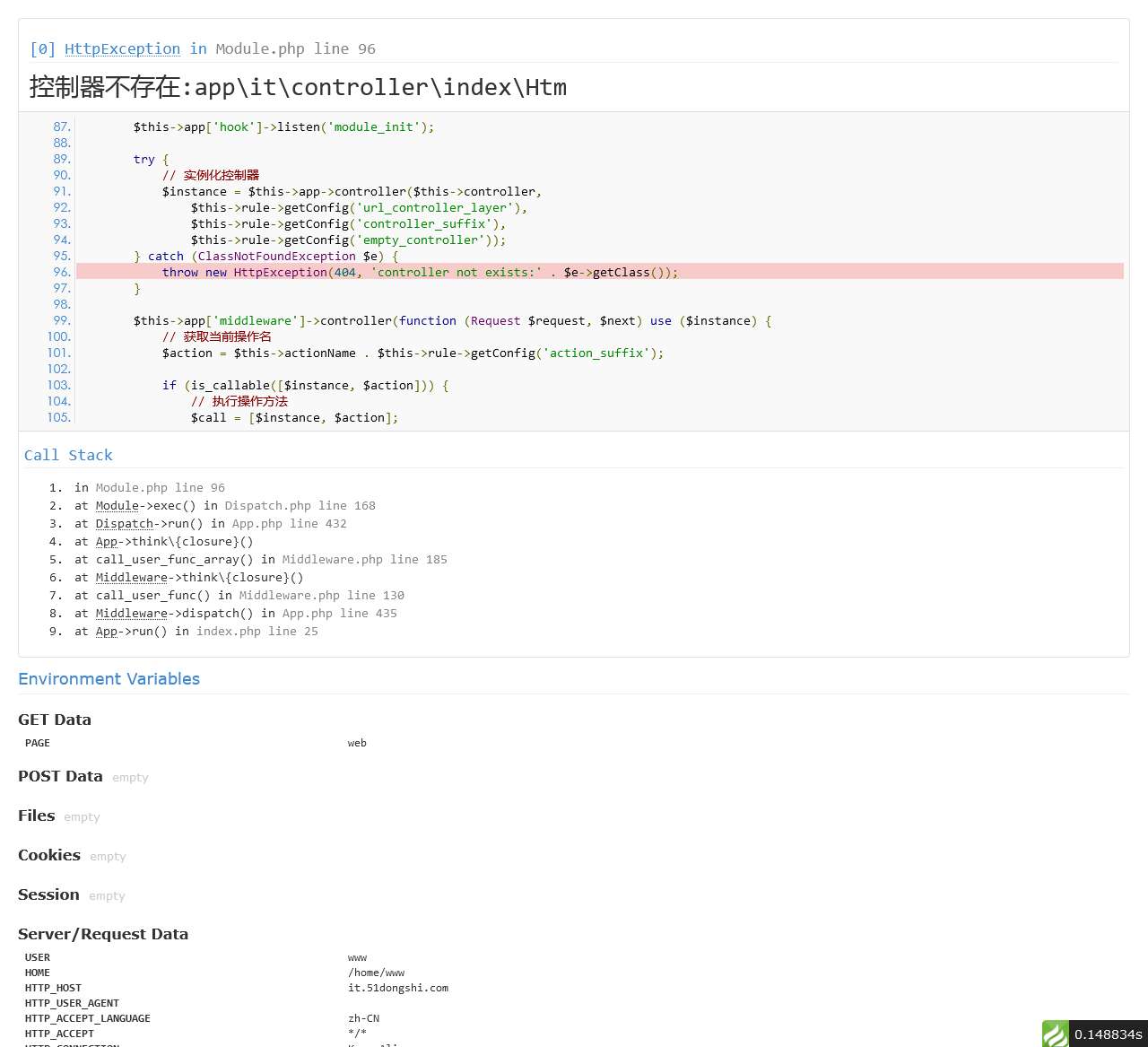
Task: Click the Cookies section title
Action: tap(49, 855)
